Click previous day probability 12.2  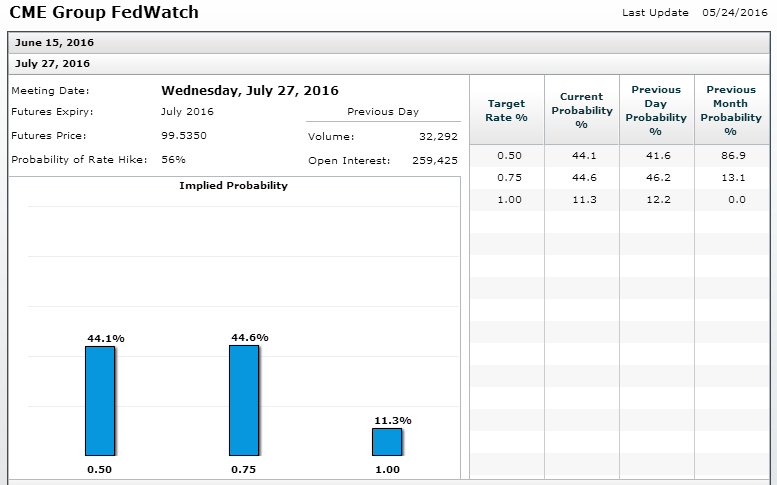click(659, 200)
